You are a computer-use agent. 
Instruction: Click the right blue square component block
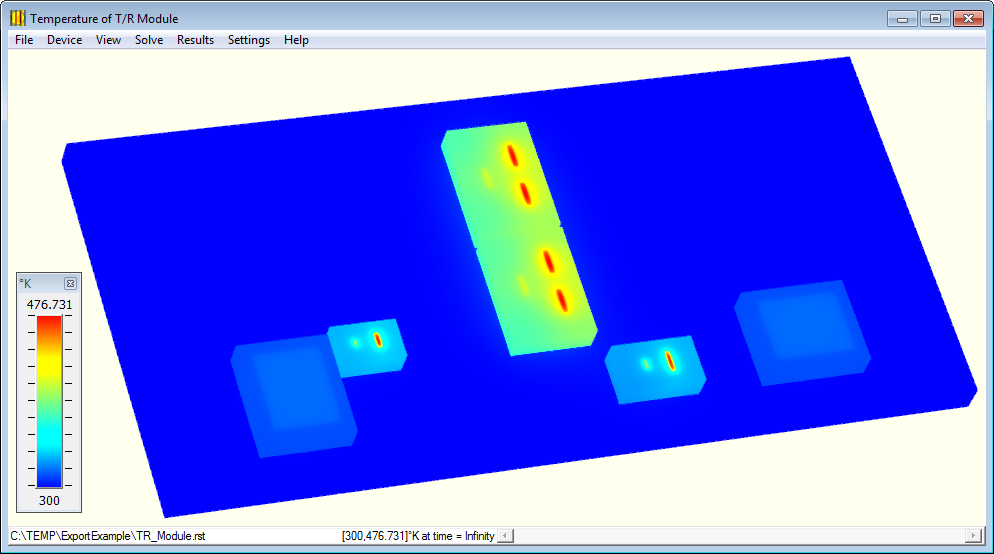tap(803, 332)
